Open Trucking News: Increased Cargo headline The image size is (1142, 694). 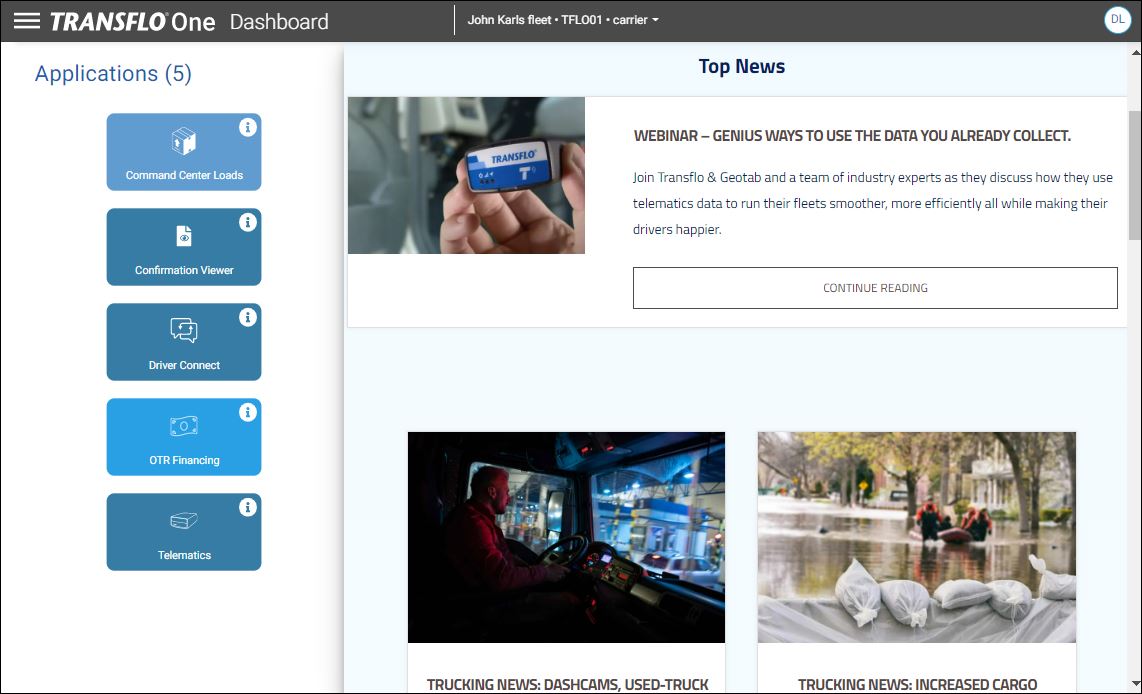point(917,685)
